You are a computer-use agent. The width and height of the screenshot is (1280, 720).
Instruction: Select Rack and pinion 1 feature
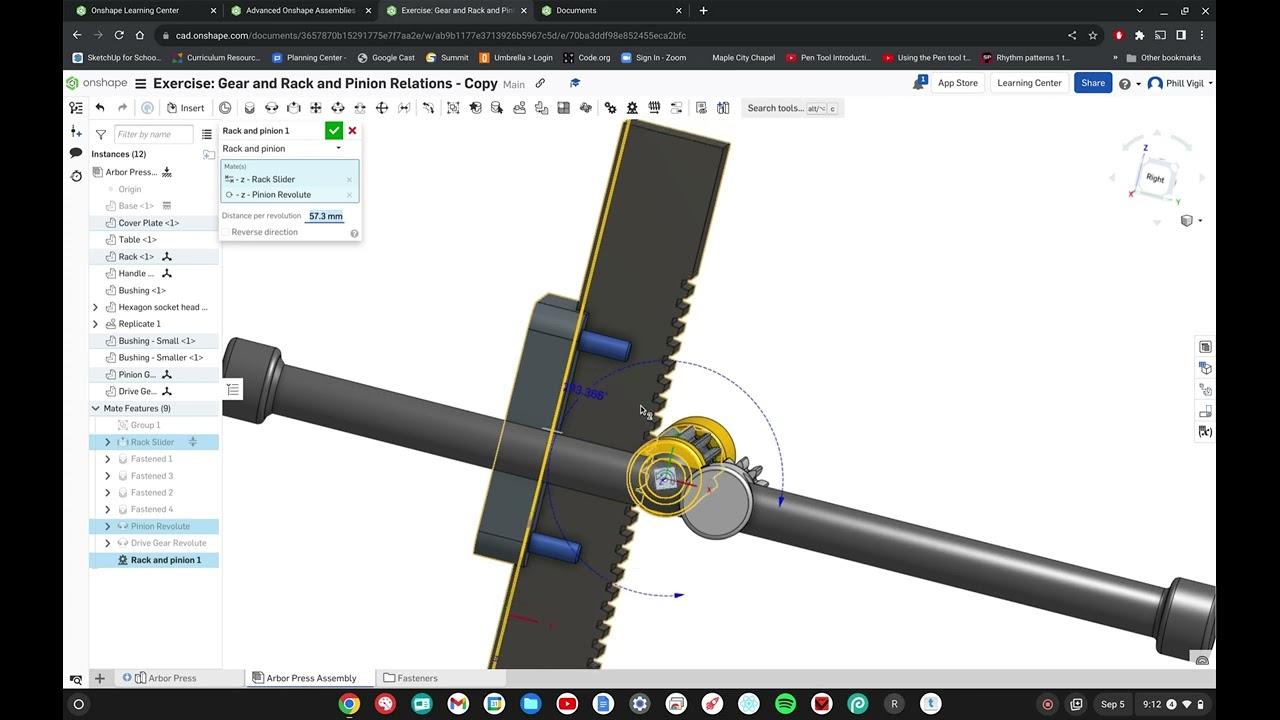pos(166,560)
